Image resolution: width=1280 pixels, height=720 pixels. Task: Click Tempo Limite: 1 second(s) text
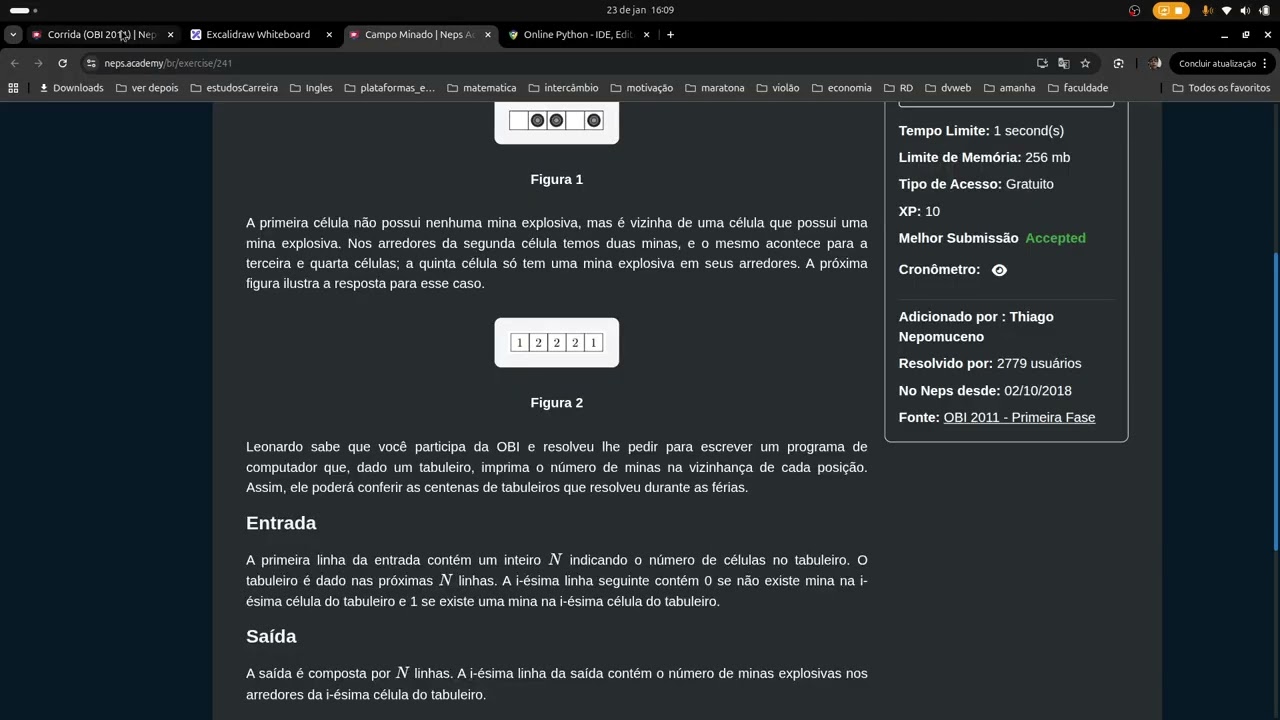[981, 131]
